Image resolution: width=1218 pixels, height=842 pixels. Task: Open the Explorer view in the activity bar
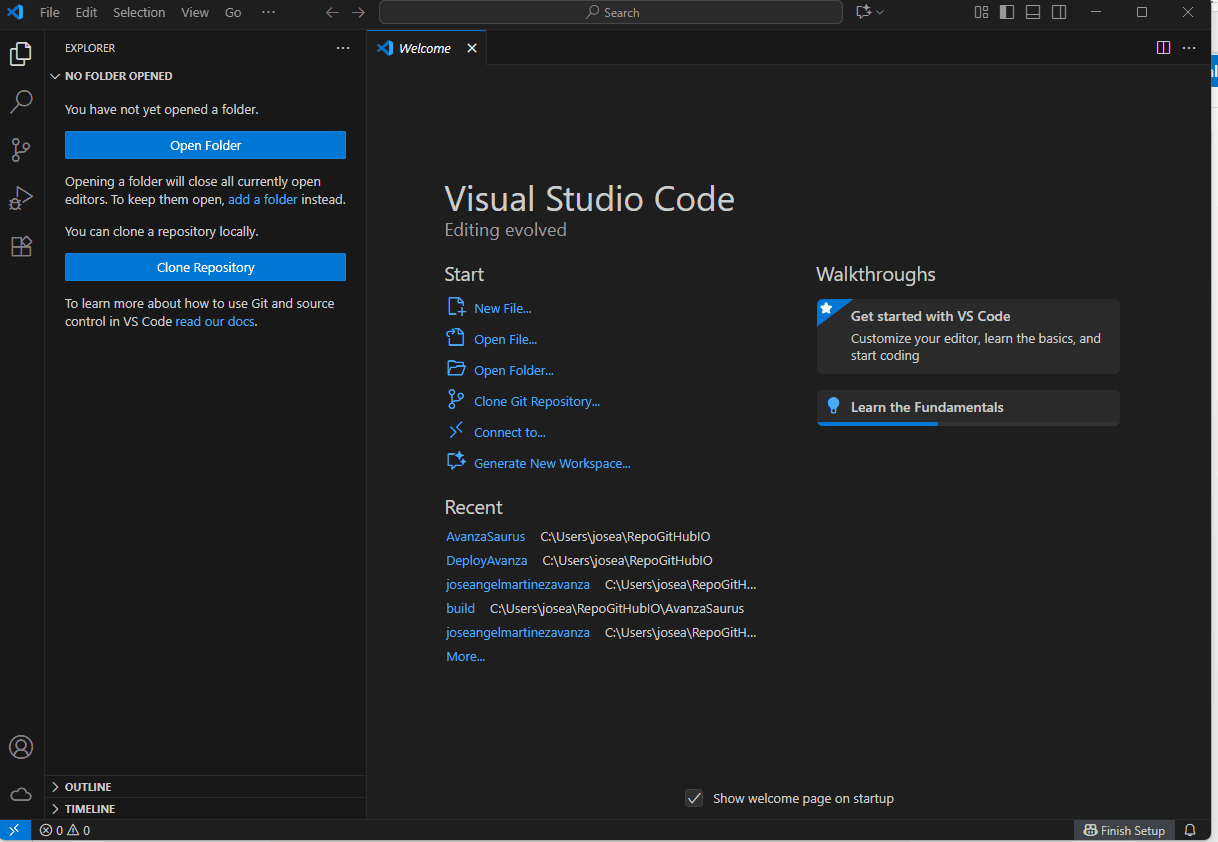click(21, 54)
